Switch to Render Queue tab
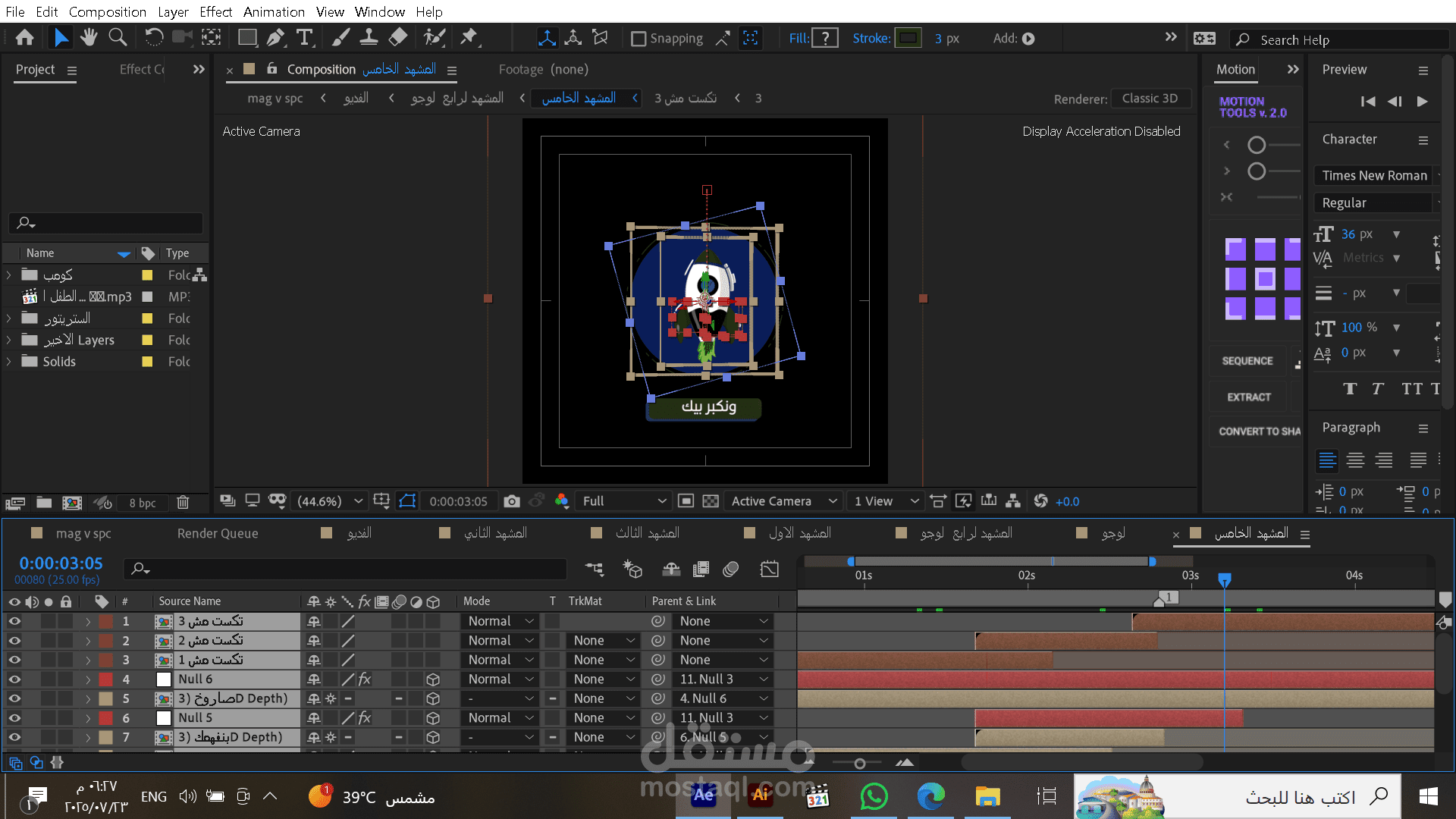Viewport: 1456px width, 819px height. pos(218,534)
